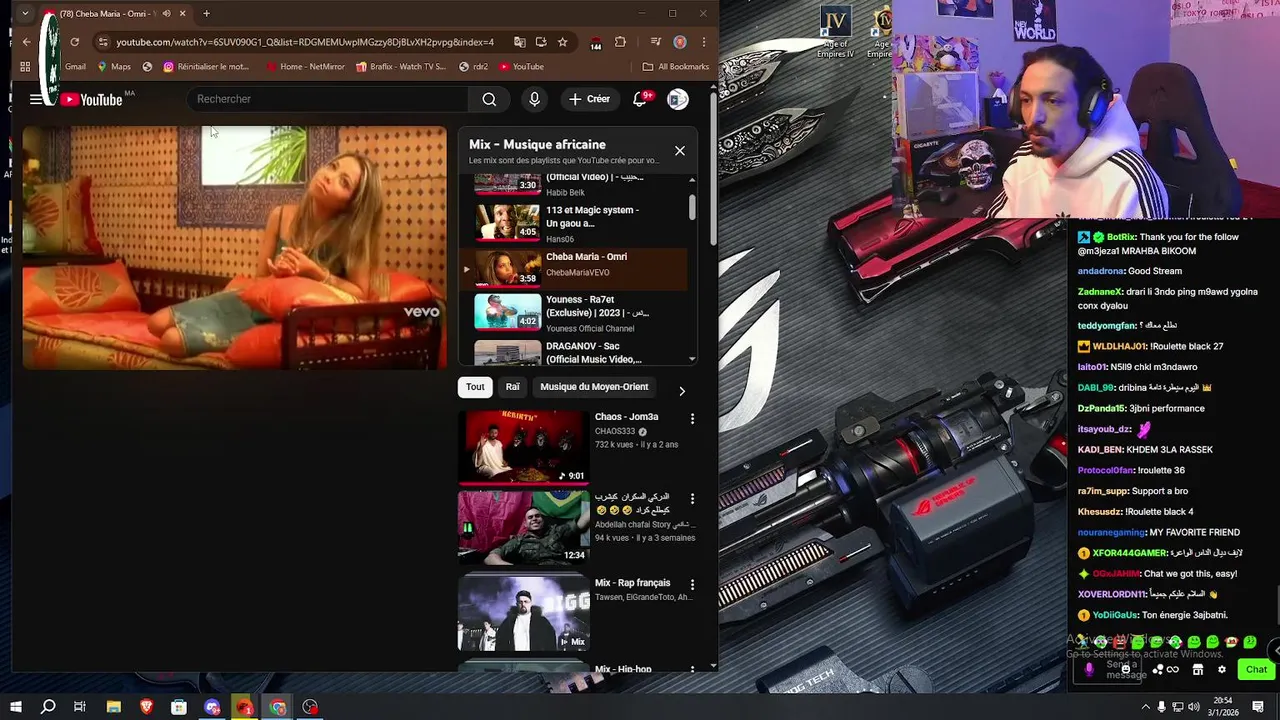Image resolution: width=1280 pixels, height=720 pixels.
Task: Open volume control in system tray
Action: (1194, 707)
